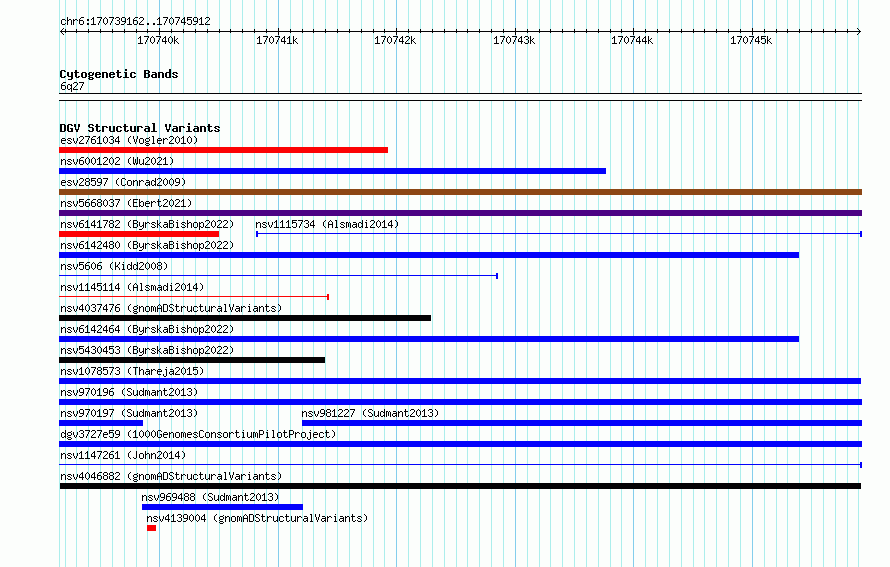Image resolution: width=890 pixels, height=567 pixels.
Task: Open nsv6141782 (ByrskaBishop2022) label
Action: tap(147, 224)
